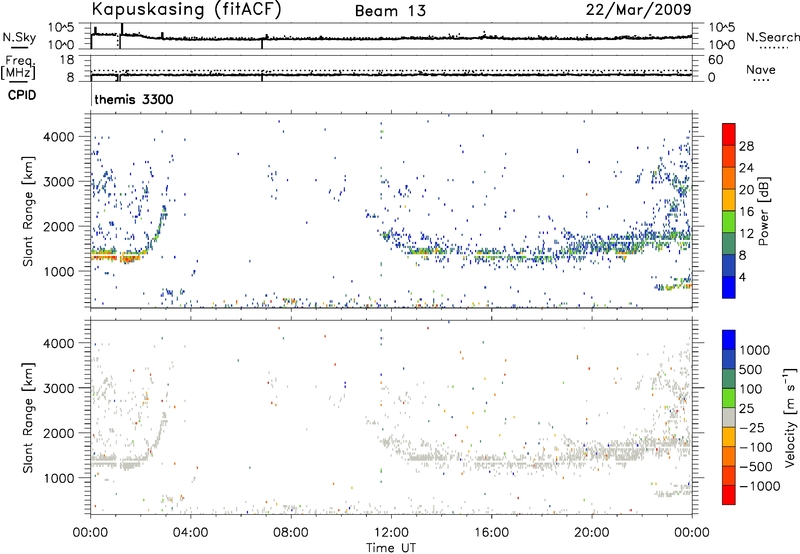This screenshot has width=800, height=554.
Task: Click the red top of the power colorbar
Action: pyautogui.click(x=729, y=134)
